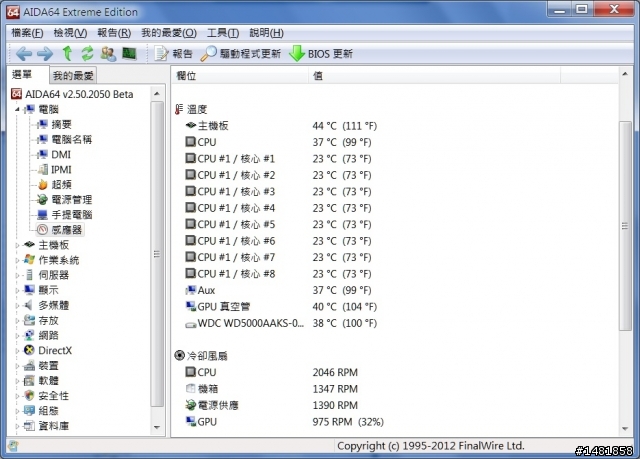The image size is (640, 459).
Task: Click tree panel scroll down arrow
Action: click(157, 427)
